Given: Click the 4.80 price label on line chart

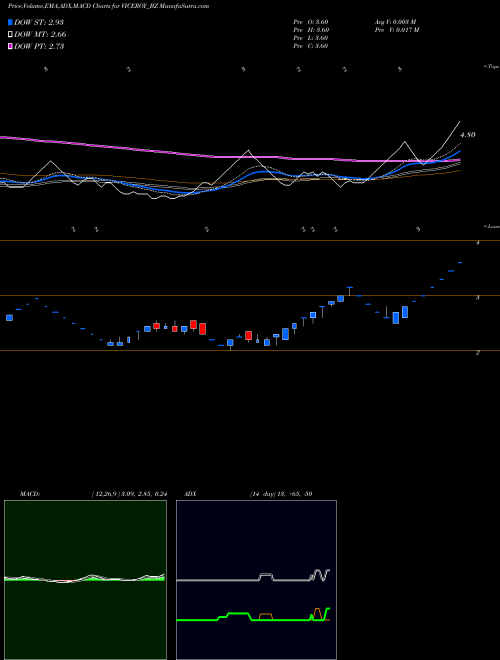Looking at the screenshot, I should tap(468, 135).
